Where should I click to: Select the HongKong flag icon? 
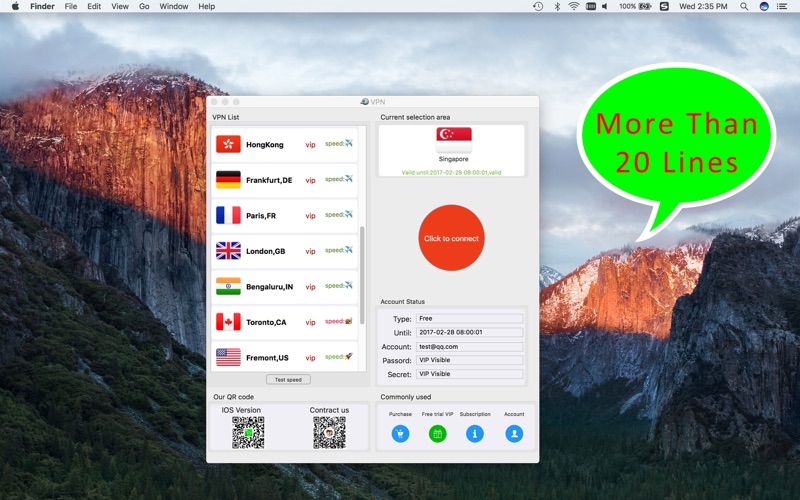click(228, 144)
